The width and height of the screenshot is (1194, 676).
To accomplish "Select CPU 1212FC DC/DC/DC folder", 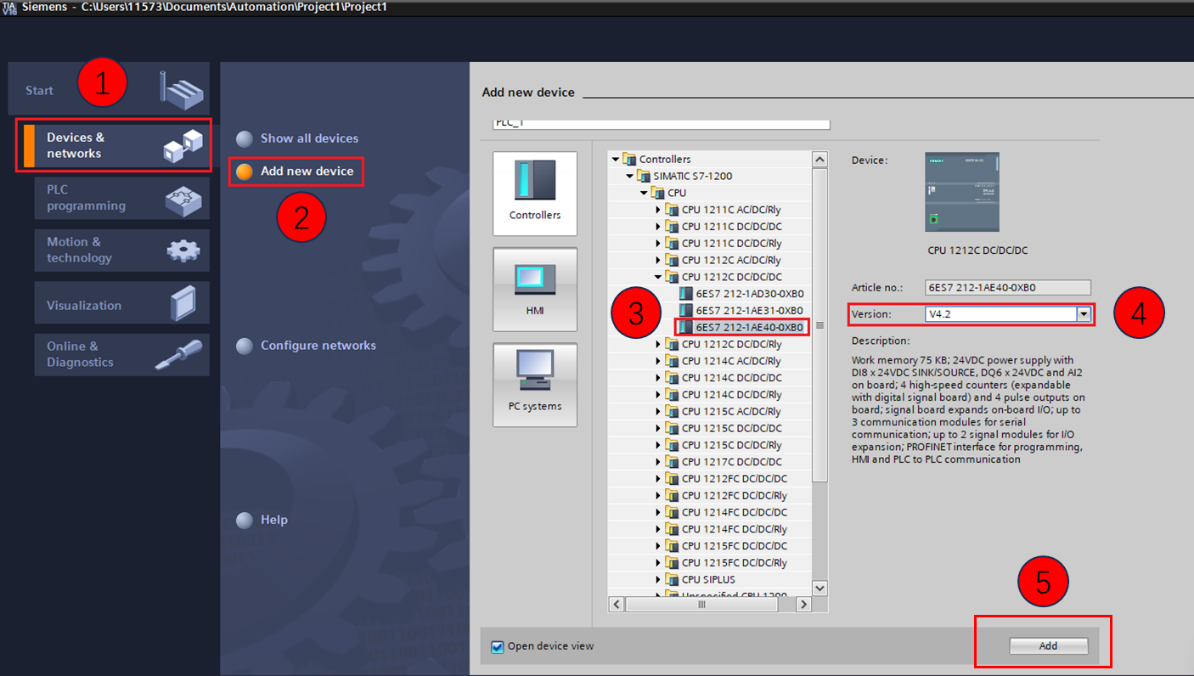I will 726,478.
